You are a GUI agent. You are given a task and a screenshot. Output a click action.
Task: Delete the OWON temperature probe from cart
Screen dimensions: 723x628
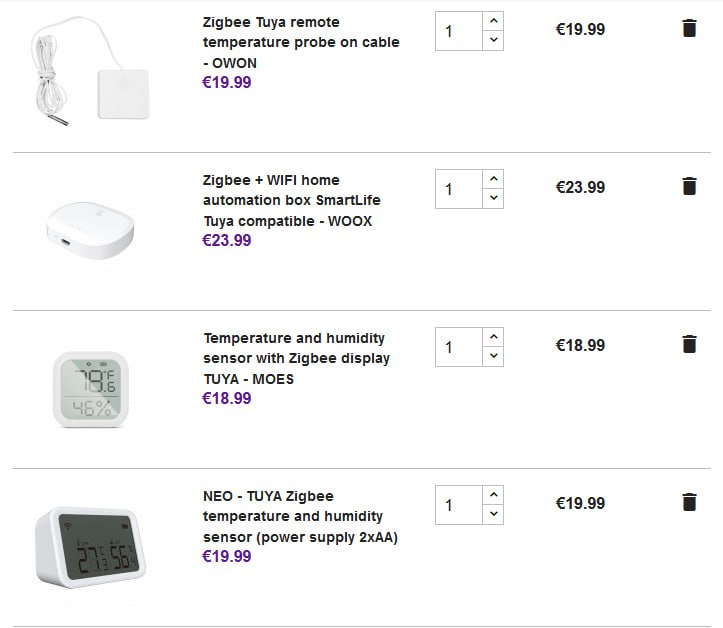pos(689,29)
